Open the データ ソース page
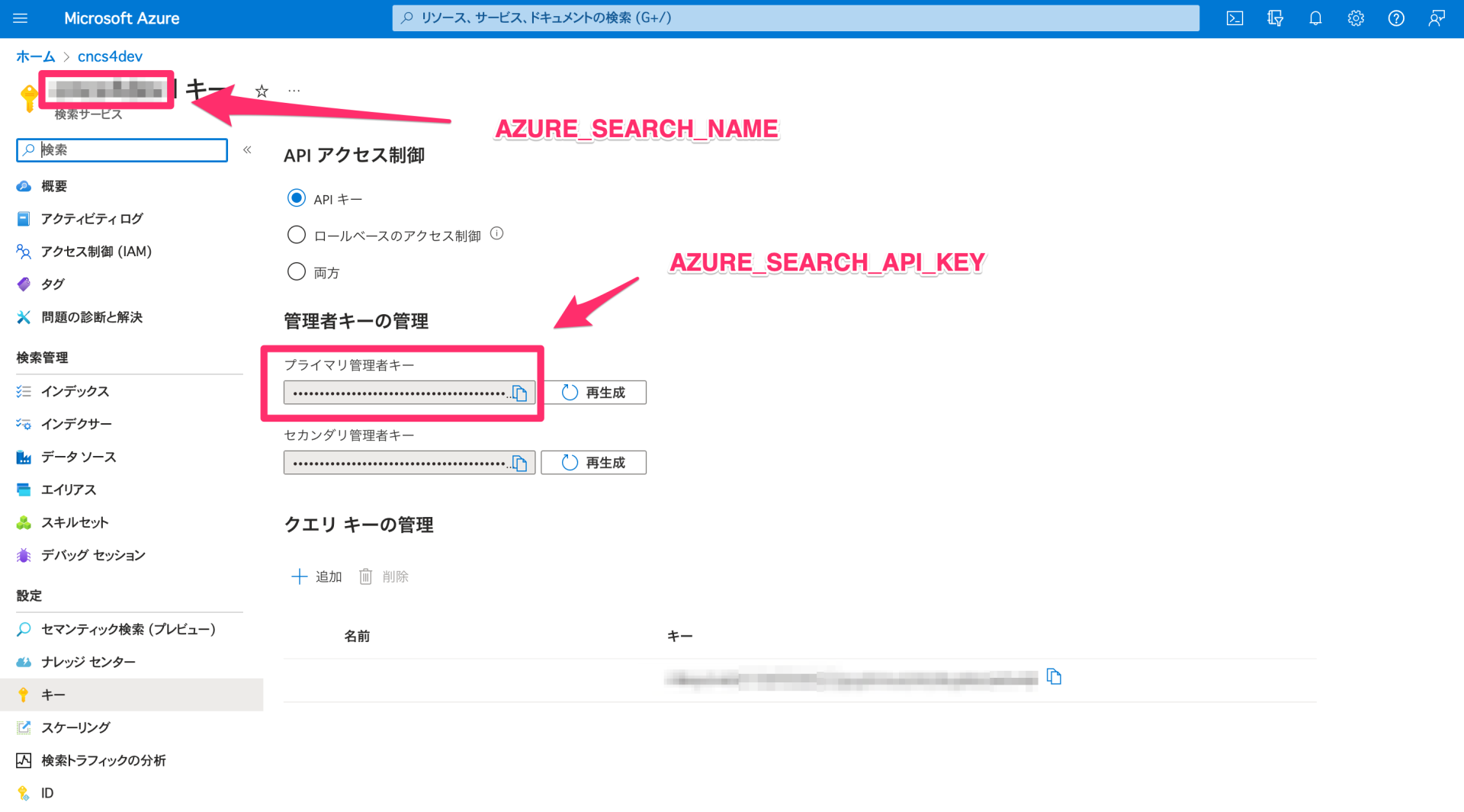 coord(79,457)
